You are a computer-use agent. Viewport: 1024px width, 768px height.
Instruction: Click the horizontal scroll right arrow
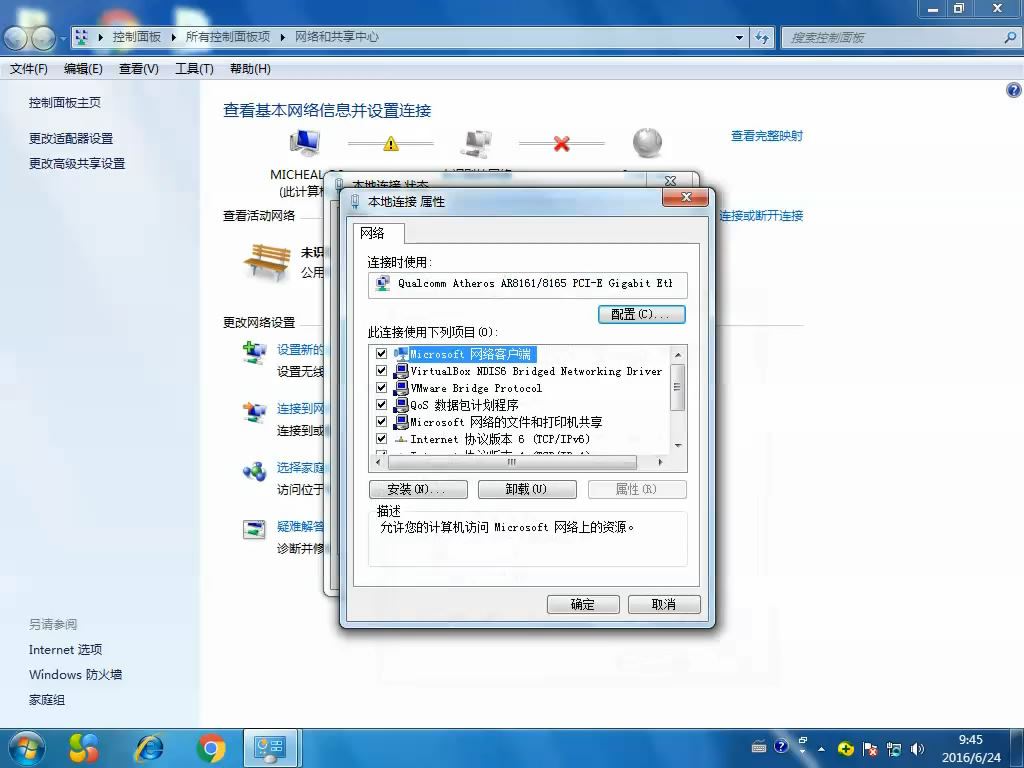pos(660,462)
